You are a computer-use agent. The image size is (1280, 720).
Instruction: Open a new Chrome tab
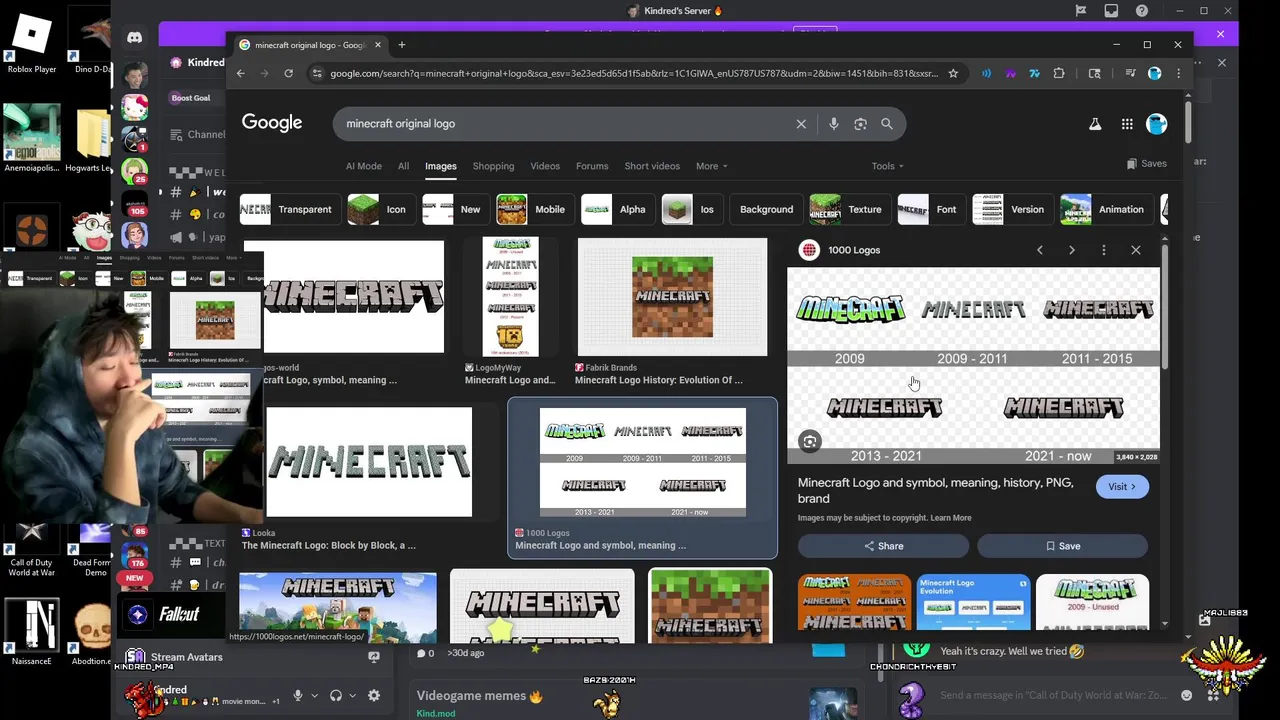[402, 45]
